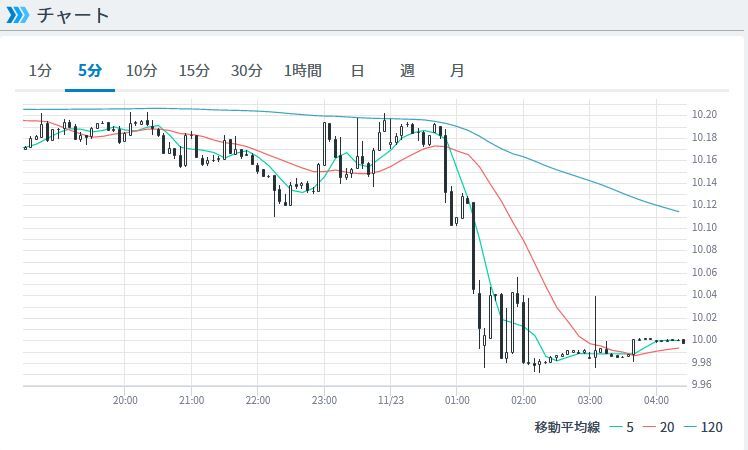This screenshot has height=450, width=748.
Task: Click the red 20-period legend line
Action: click(653, 428)
